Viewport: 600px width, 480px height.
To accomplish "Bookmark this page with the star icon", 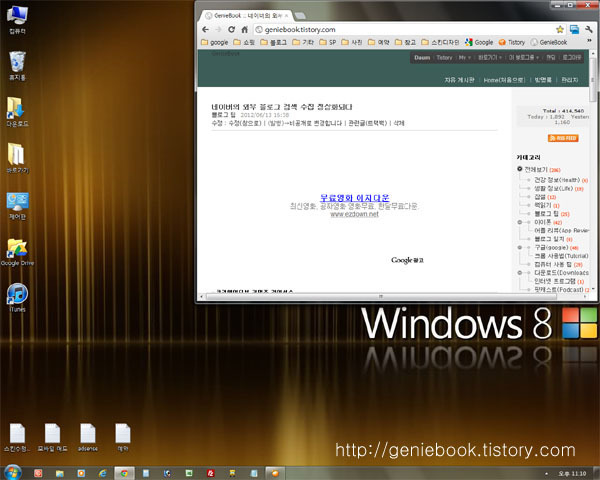I will point(559,29).
